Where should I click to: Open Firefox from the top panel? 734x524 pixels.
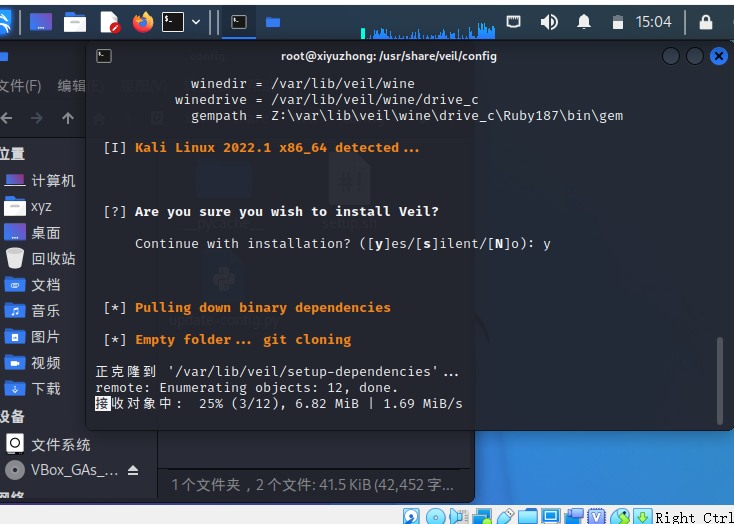coord(143,22)
